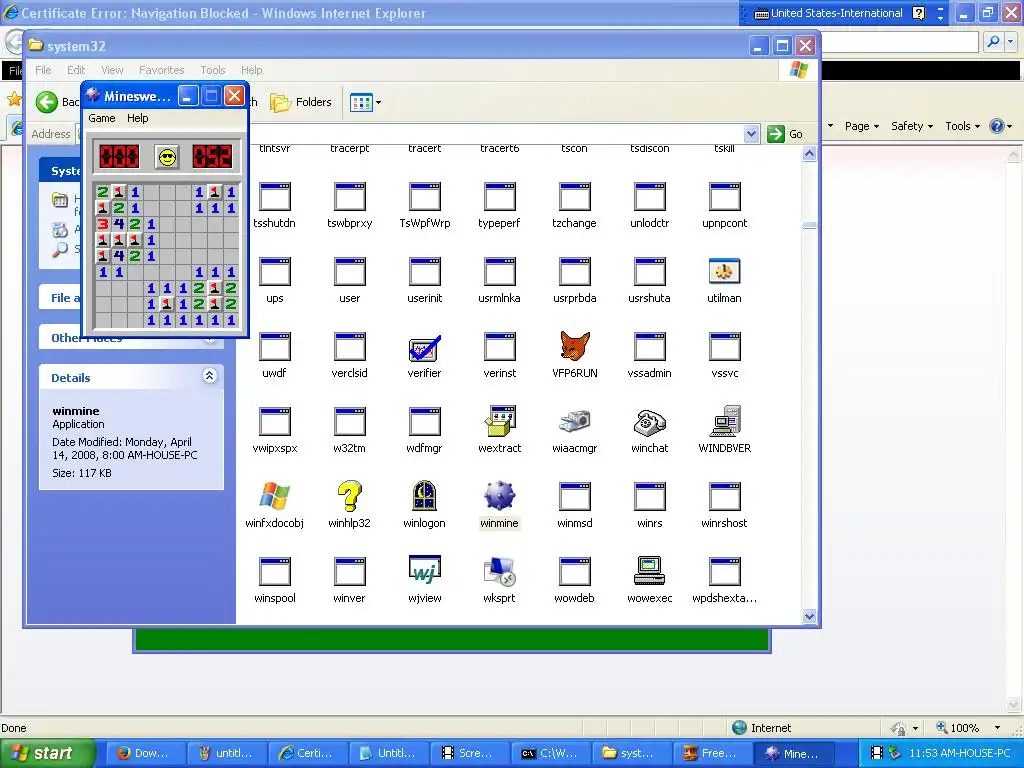Open the Minesweeper Game menu

[102, 118]
